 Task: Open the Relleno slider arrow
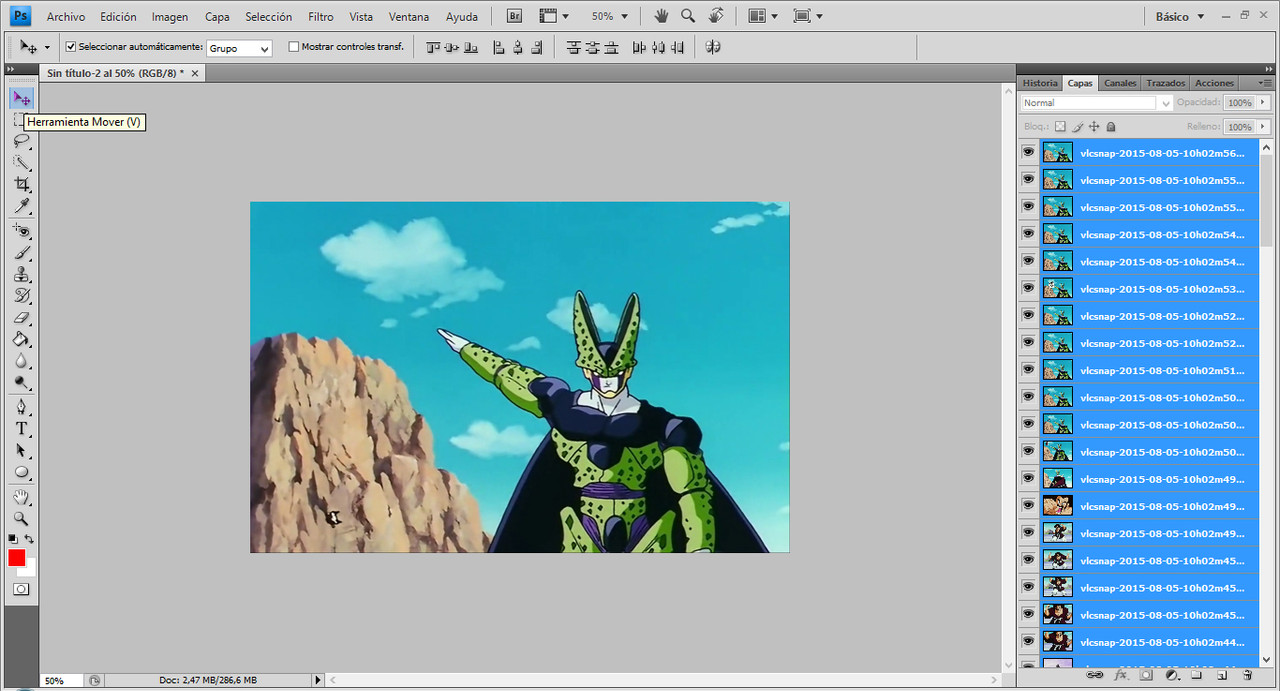[1263, 127]
